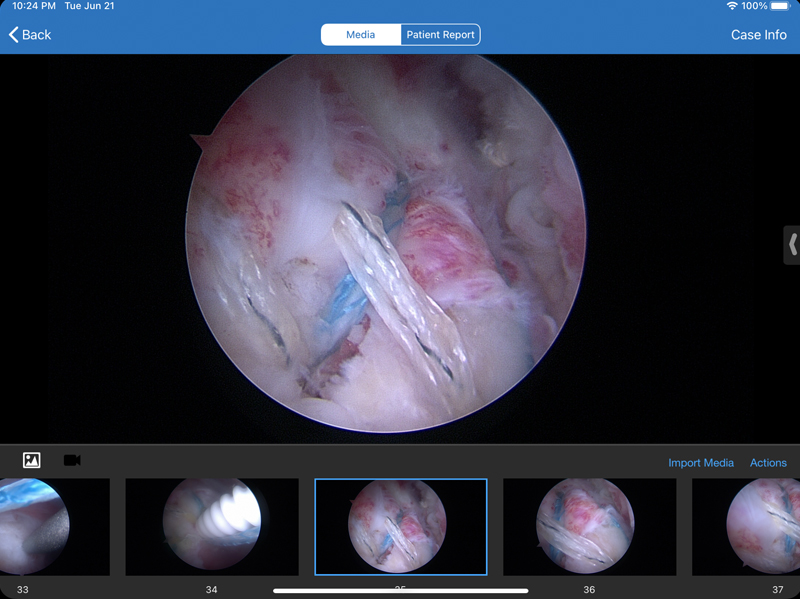Tap the home indicator bar
The height and width of the screenshot is (600, 800).
point(401,591)
